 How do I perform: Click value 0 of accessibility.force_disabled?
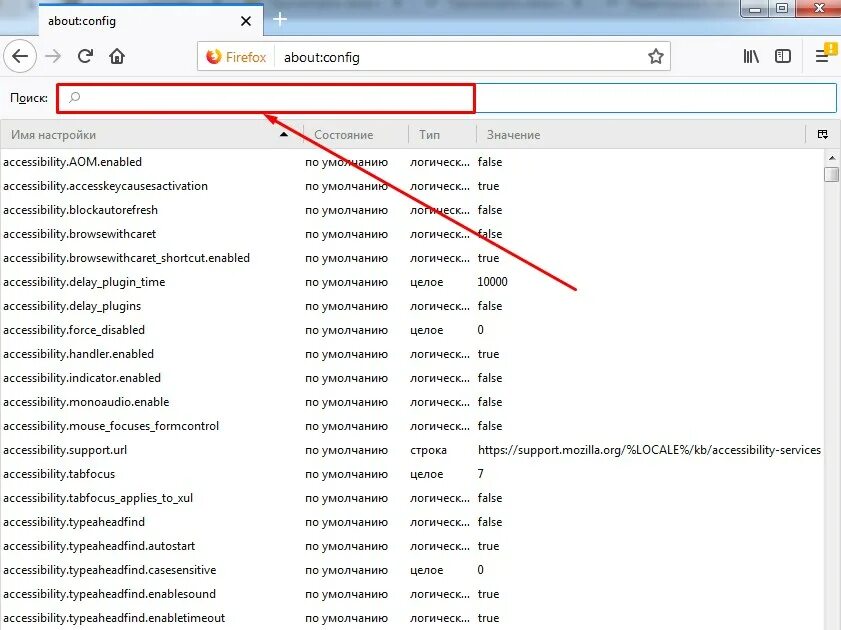[x=481, y=330]
